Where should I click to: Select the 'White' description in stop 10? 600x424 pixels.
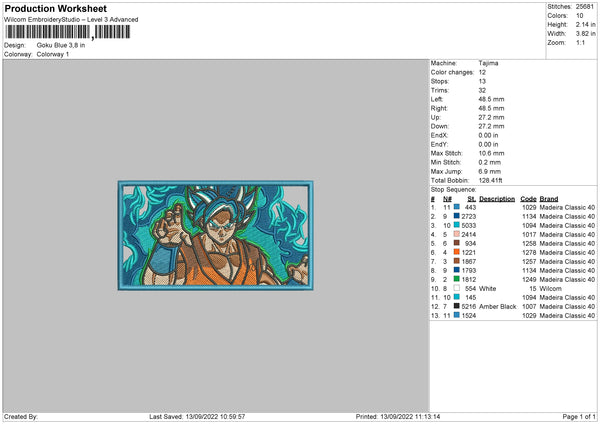(488, 289)
